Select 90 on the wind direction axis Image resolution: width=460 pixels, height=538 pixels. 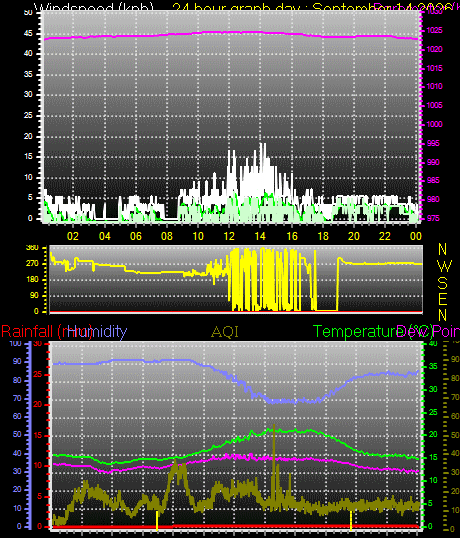pyautogui.click(x=34, y=295)
